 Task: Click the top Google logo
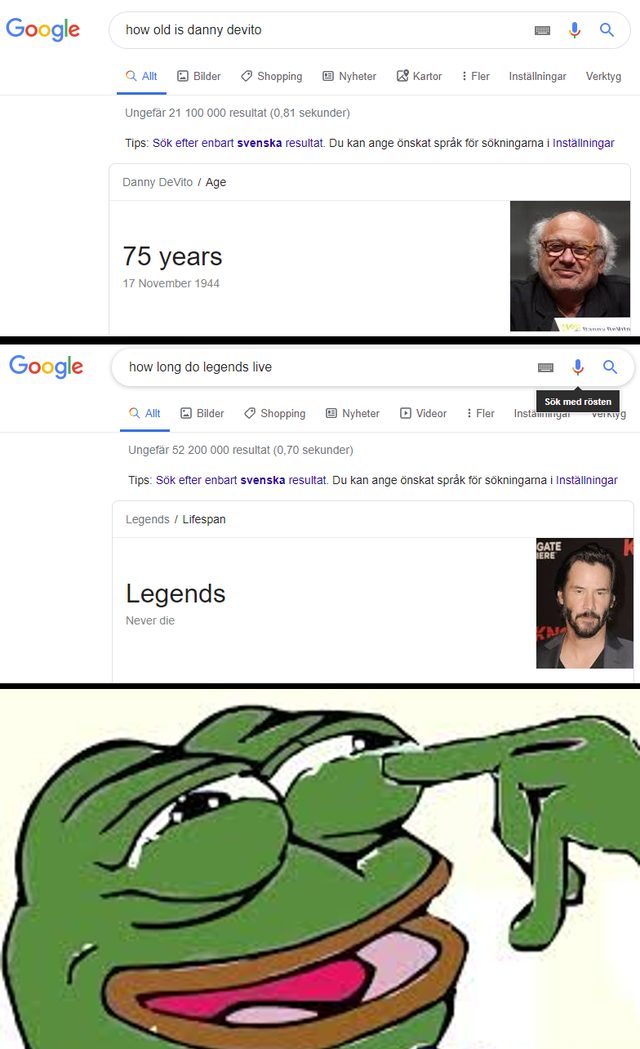[43, 29]
